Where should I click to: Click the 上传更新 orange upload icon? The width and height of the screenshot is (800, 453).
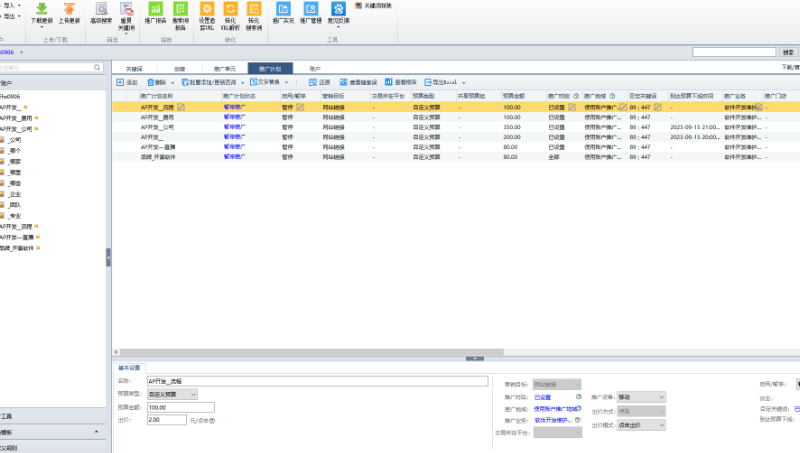coord(69,9)
